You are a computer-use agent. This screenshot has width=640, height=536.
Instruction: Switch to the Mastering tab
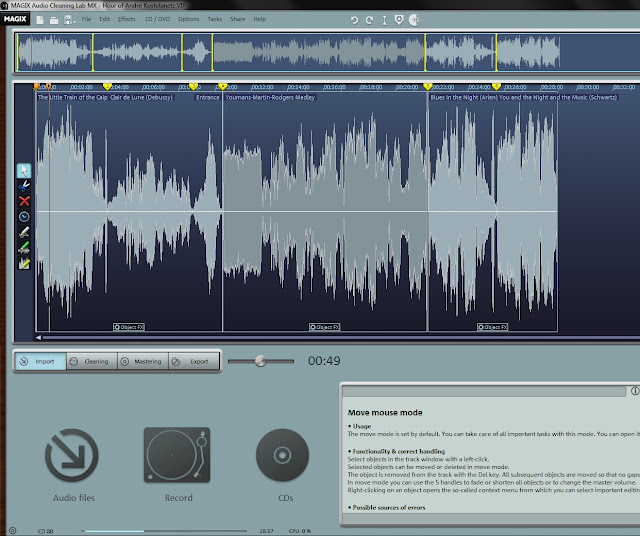click(143, 361)
